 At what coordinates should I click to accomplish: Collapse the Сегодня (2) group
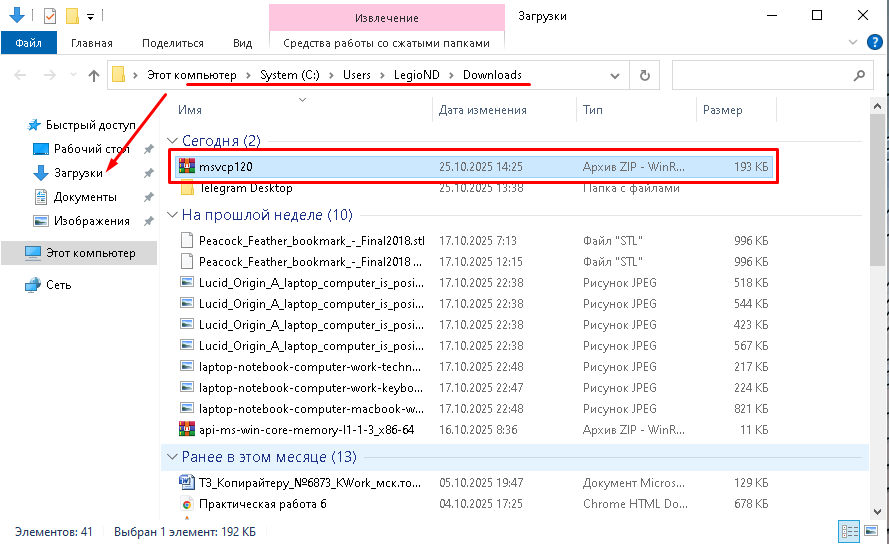[173, 141]
